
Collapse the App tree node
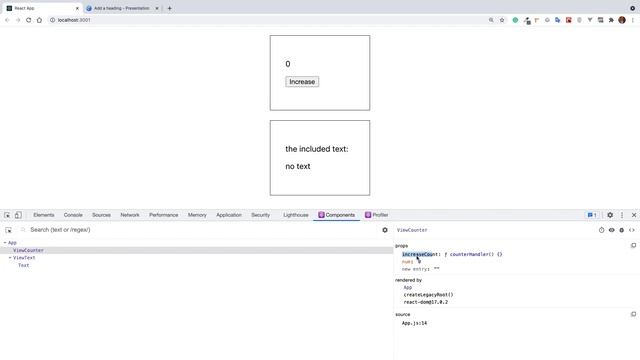pyautogui.click(x=5, y=243)
